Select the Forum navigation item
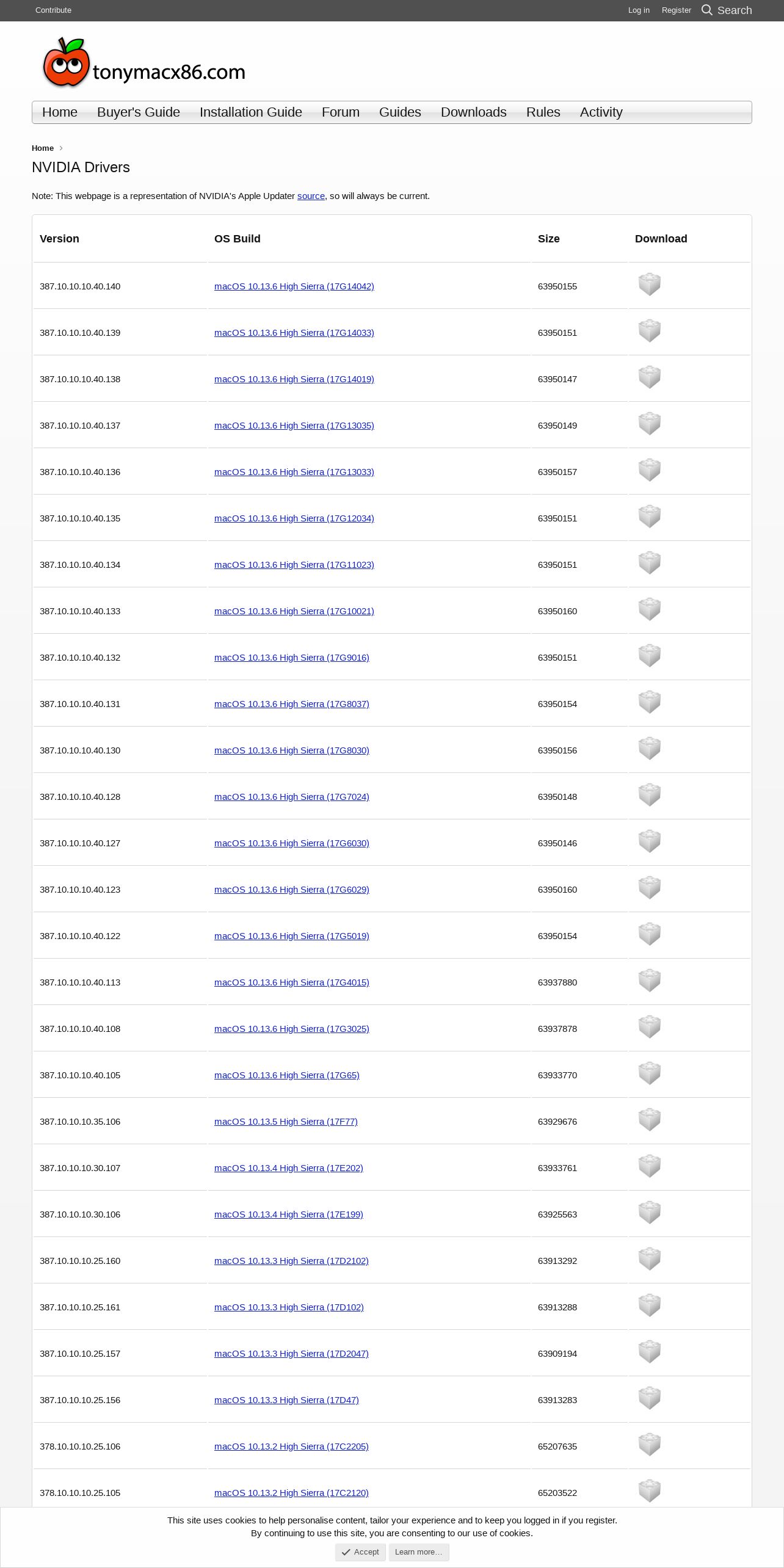784x1568 pixels. 341,112
